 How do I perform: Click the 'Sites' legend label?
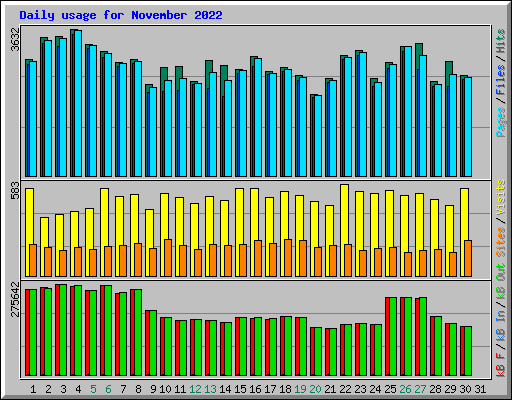(501, 242)
